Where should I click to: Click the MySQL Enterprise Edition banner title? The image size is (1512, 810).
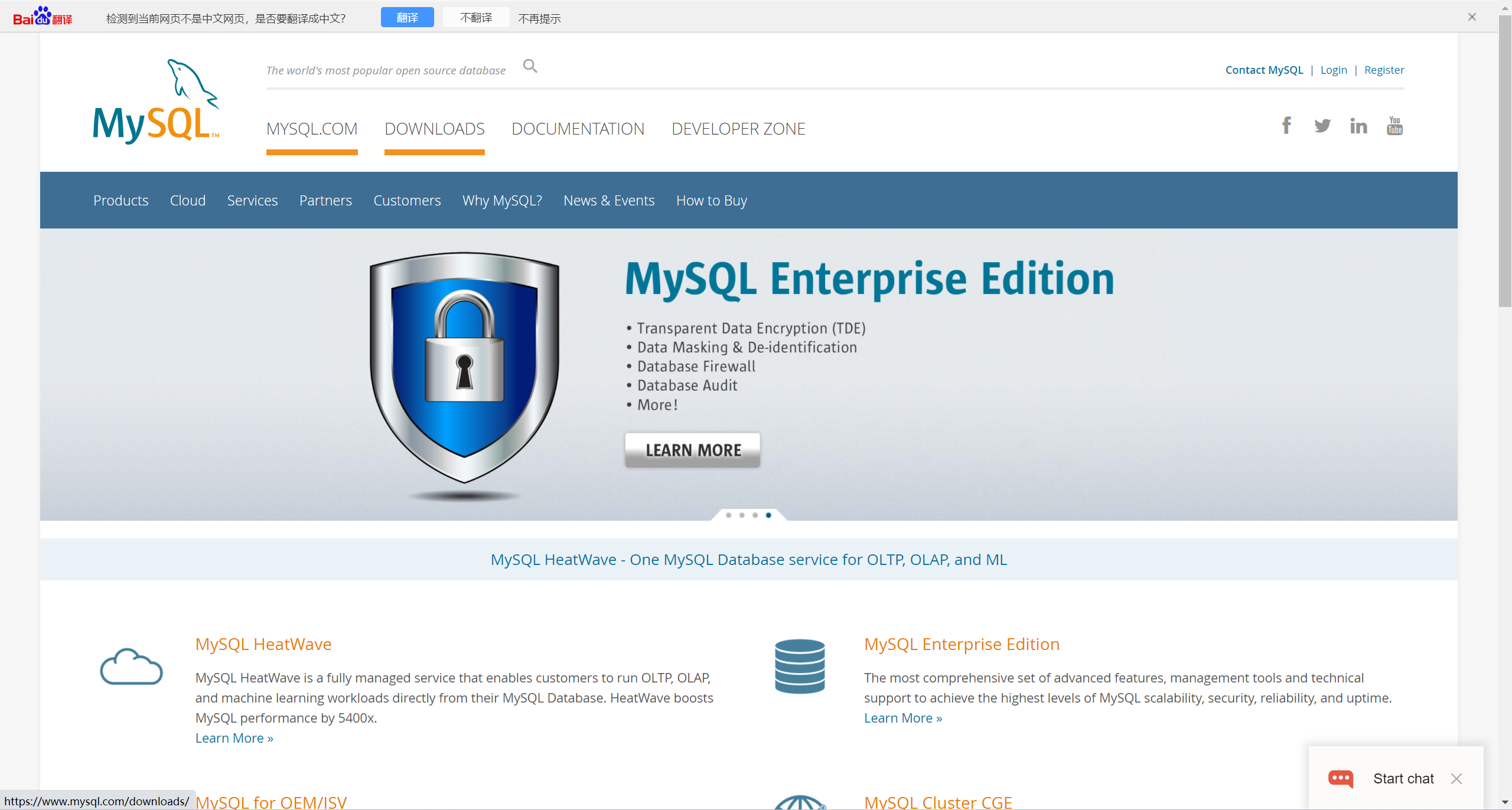869,279
